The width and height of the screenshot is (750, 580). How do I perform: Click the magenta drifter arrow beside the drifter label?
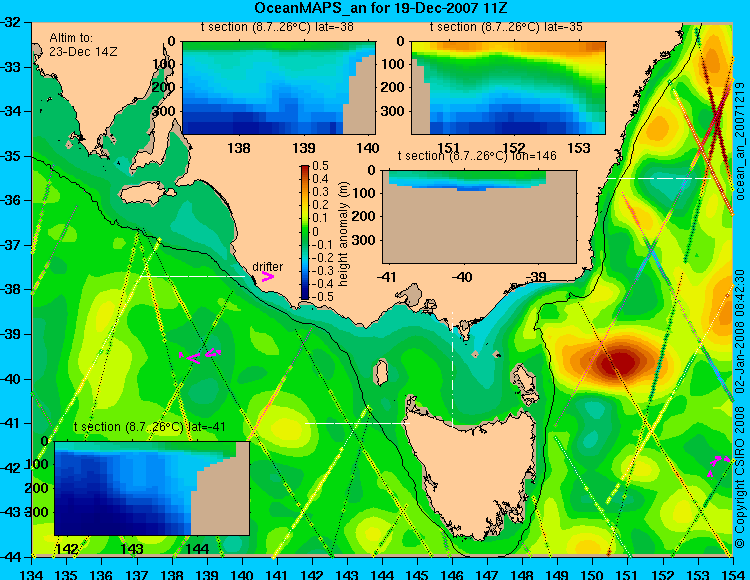click(x=268, y=277)
